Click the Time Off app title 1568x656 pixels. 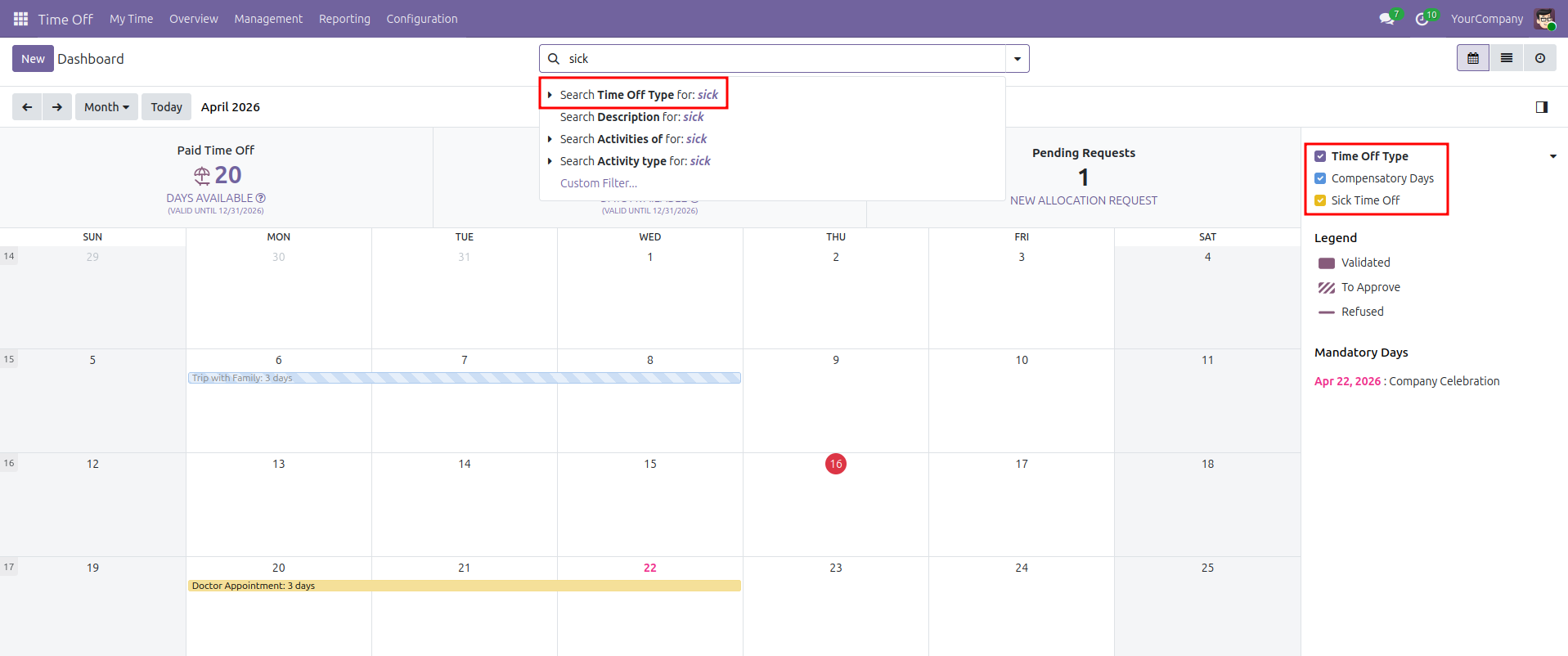(65, 19)
